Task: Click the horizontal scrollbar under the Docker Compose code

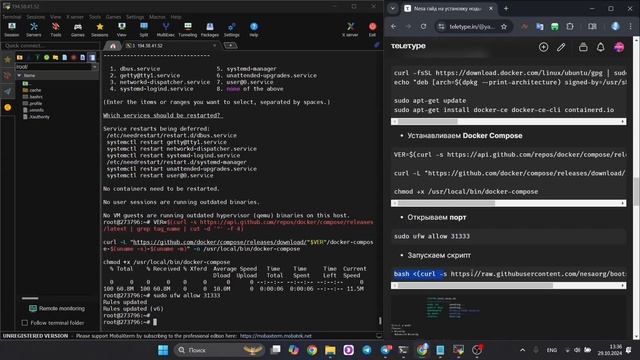Action: 509,203
